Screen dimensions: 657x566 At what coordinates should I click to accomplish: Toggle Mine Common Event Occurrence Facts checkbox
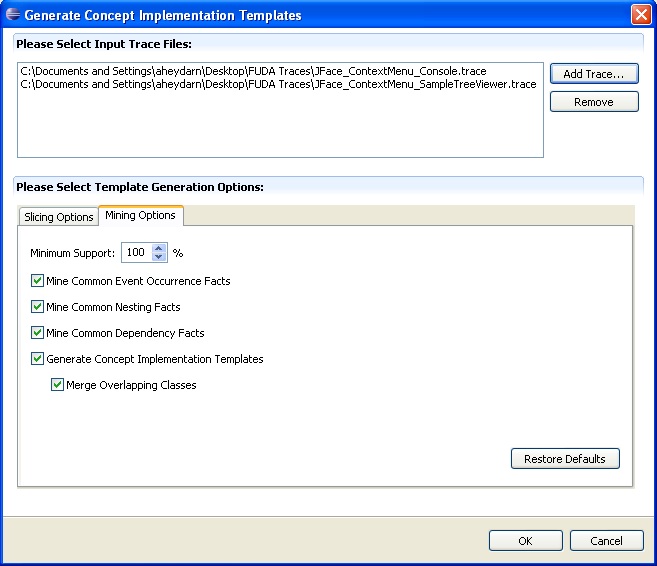pyautogui.click(x=38, y=281)
